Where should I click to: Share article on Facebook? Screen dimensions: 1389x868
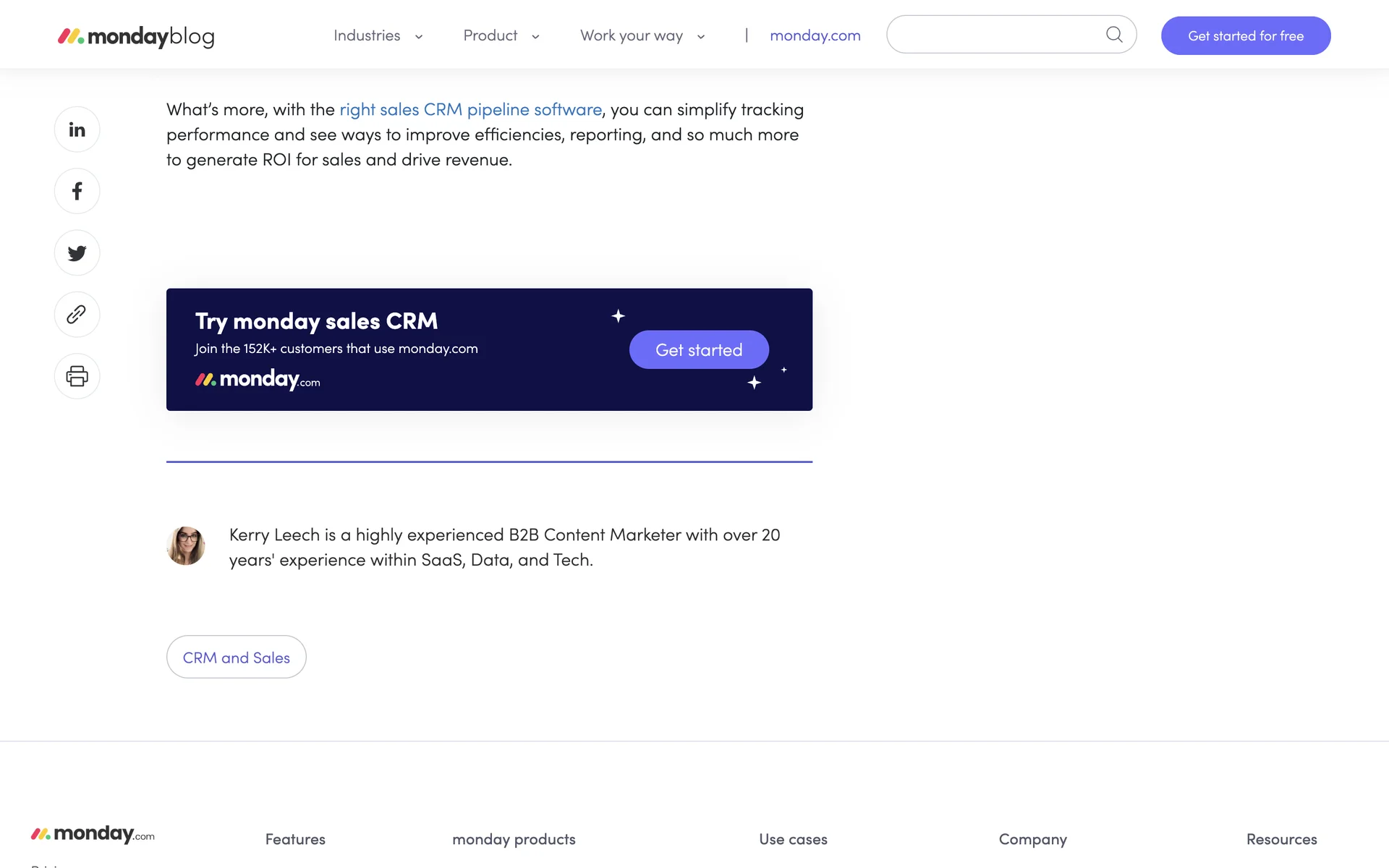77,191
